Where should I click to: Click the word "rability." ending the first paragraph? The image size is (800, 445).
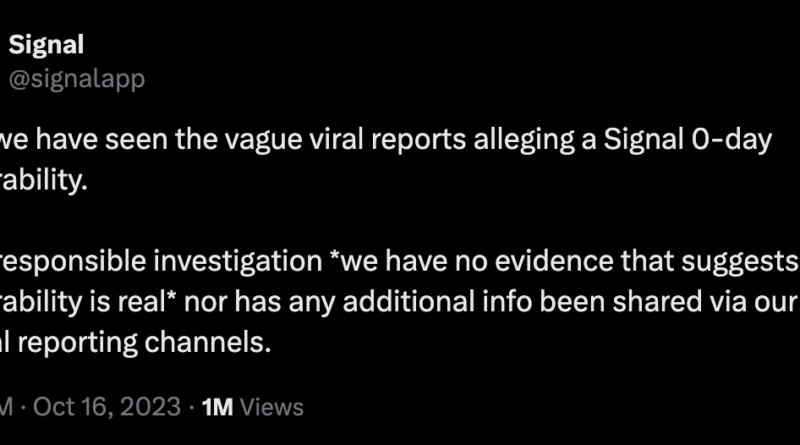click(x=44, y=180)
